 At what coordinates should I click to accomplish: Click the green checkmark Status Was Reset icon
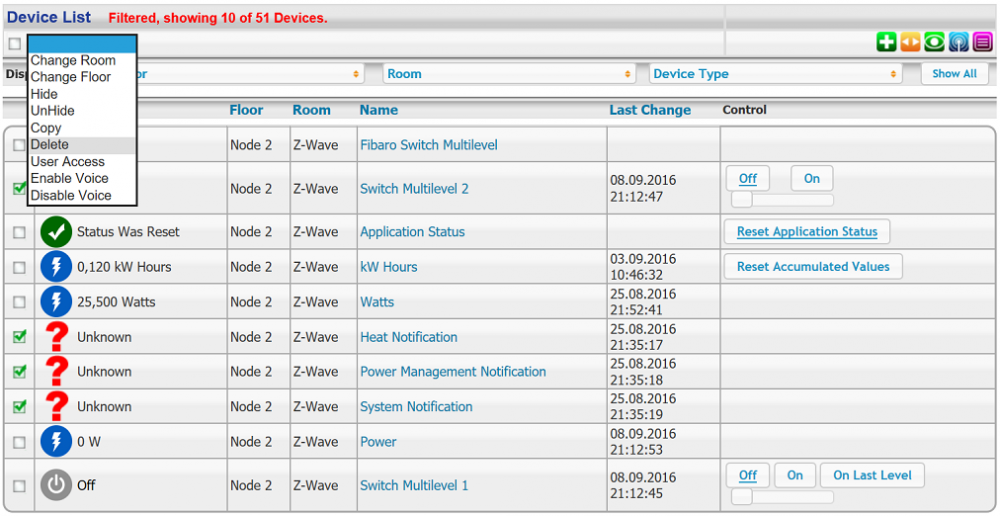click(56, 232)
